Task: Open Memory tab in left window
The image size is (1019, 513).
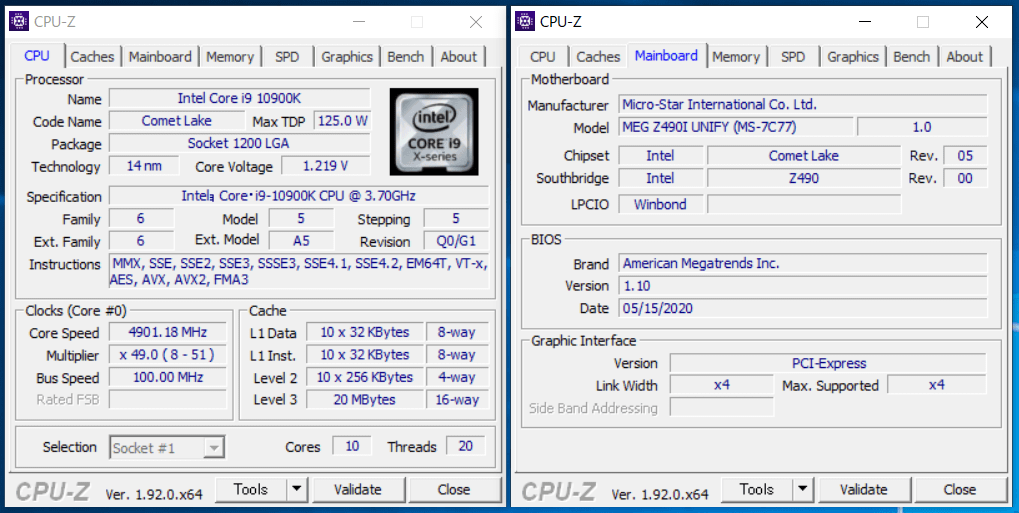Action: [230, 57]
